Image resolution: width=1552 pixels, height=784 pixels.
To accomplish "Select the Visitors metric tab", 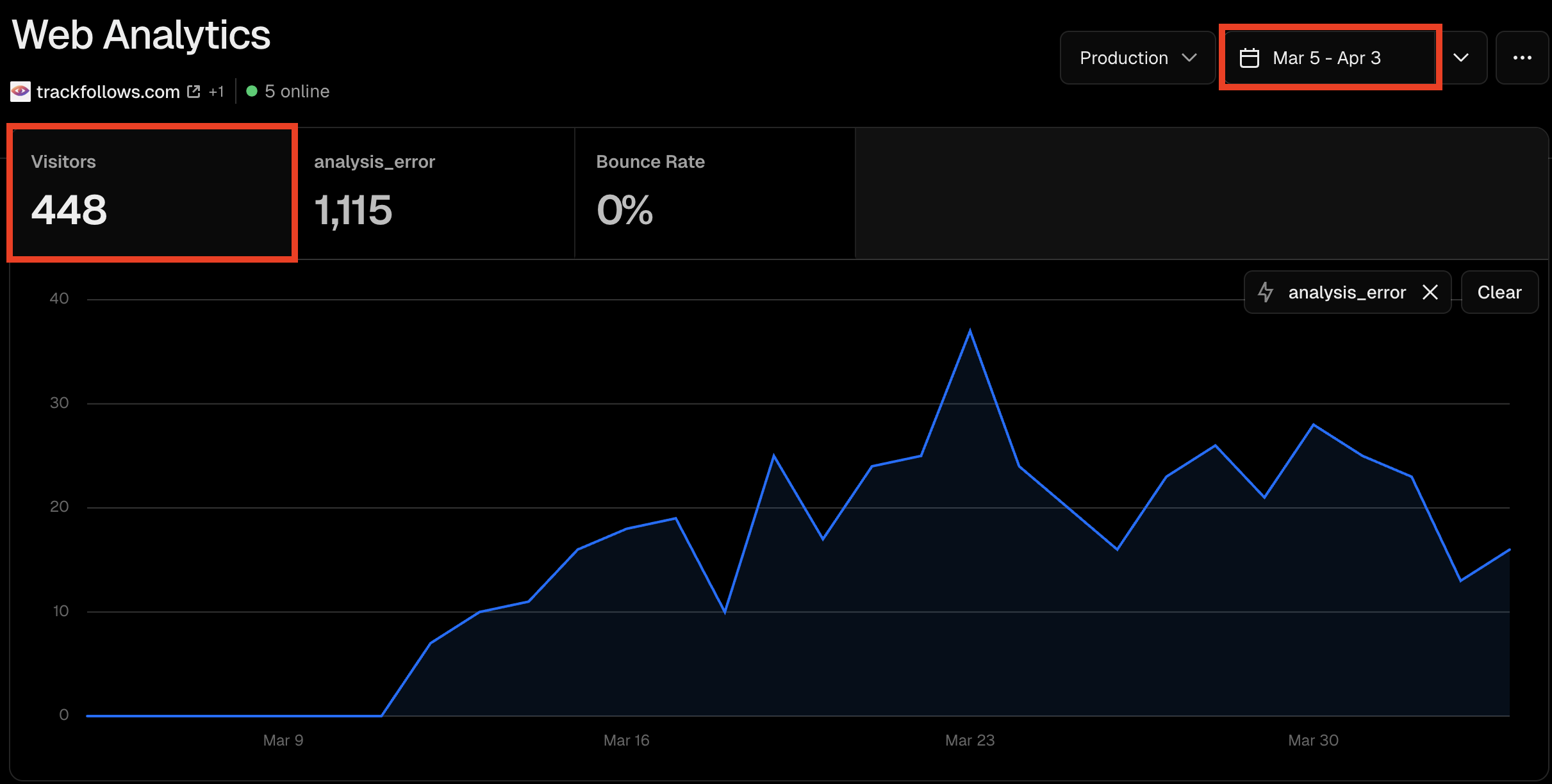I will (x=152, y=193).
